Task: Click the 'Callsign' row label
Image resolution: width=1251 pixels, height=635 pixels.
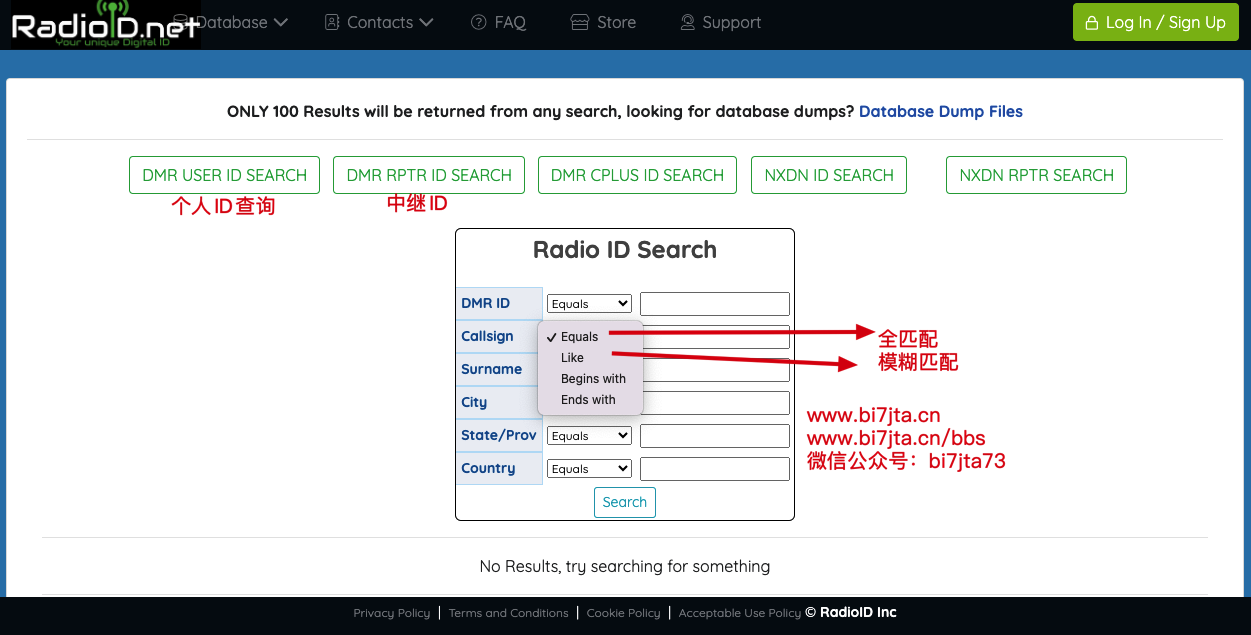Action: point(487,337)
